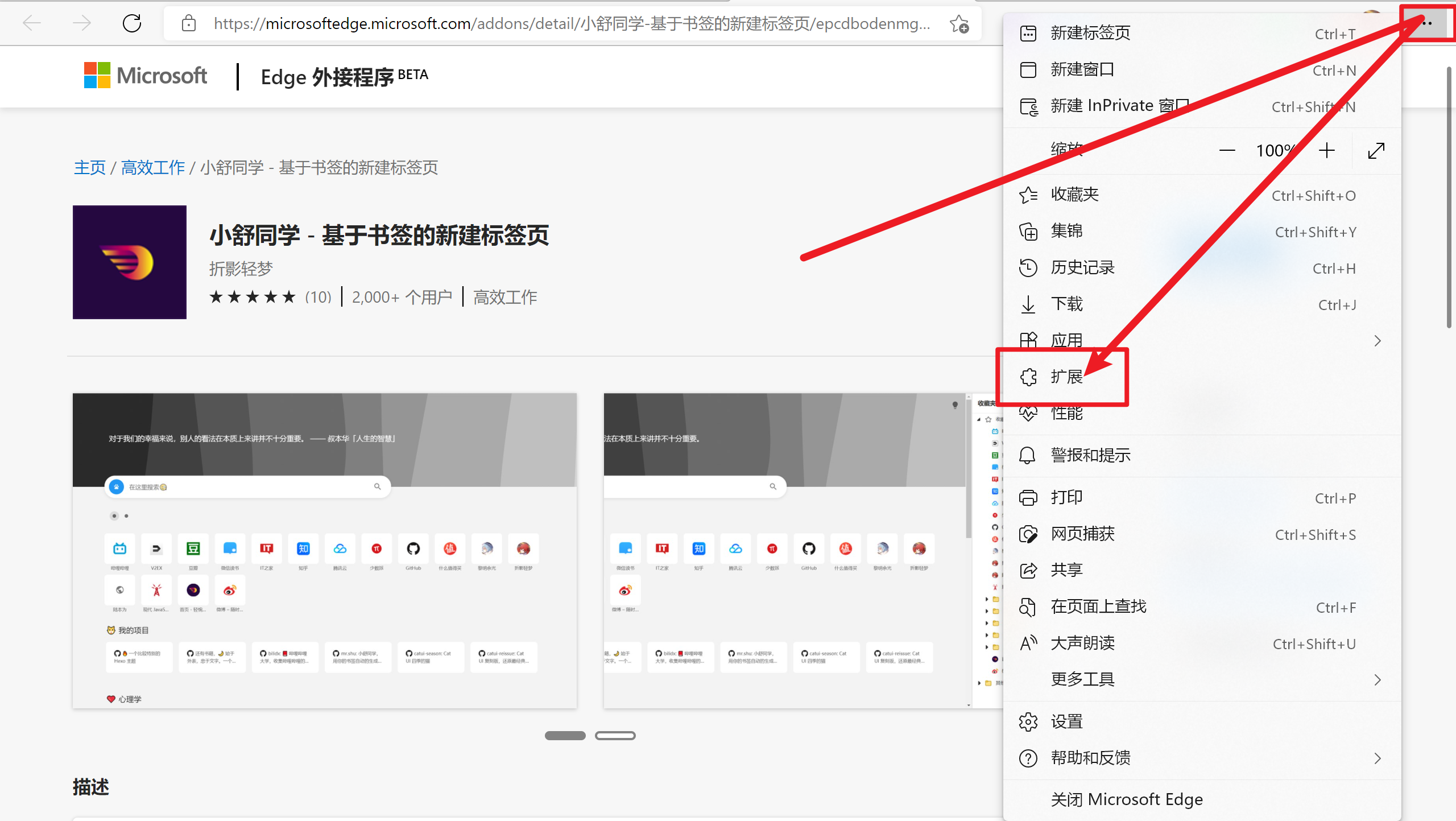Click the add-to-favorites star icon
The width and height of the screenshot is (1456, 821).
point(959,24)
